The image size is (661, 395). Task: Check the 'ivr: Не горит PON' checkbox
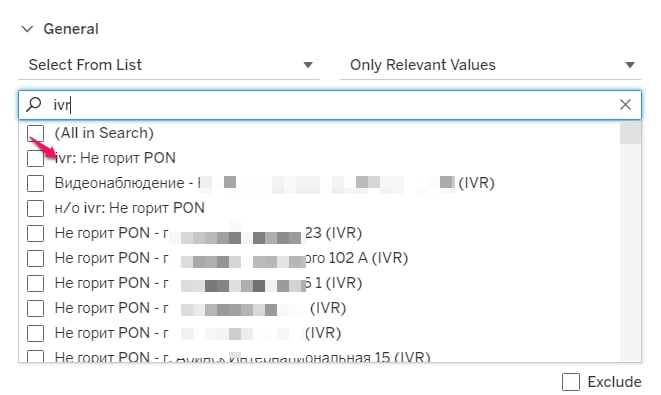pyautogui.click(x=35, y=159)
